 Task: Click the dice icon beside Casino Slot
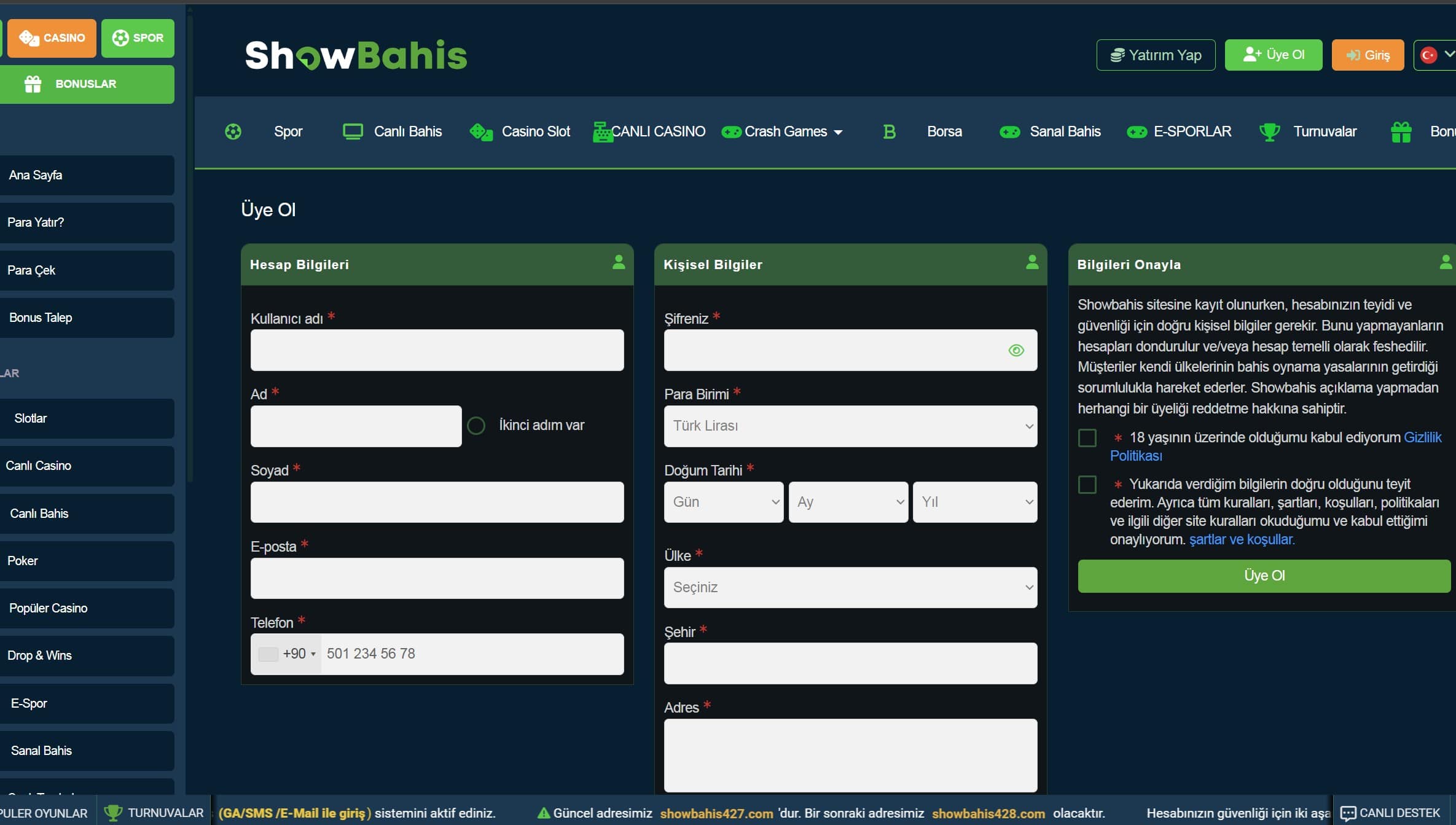[x=481, y=131]
